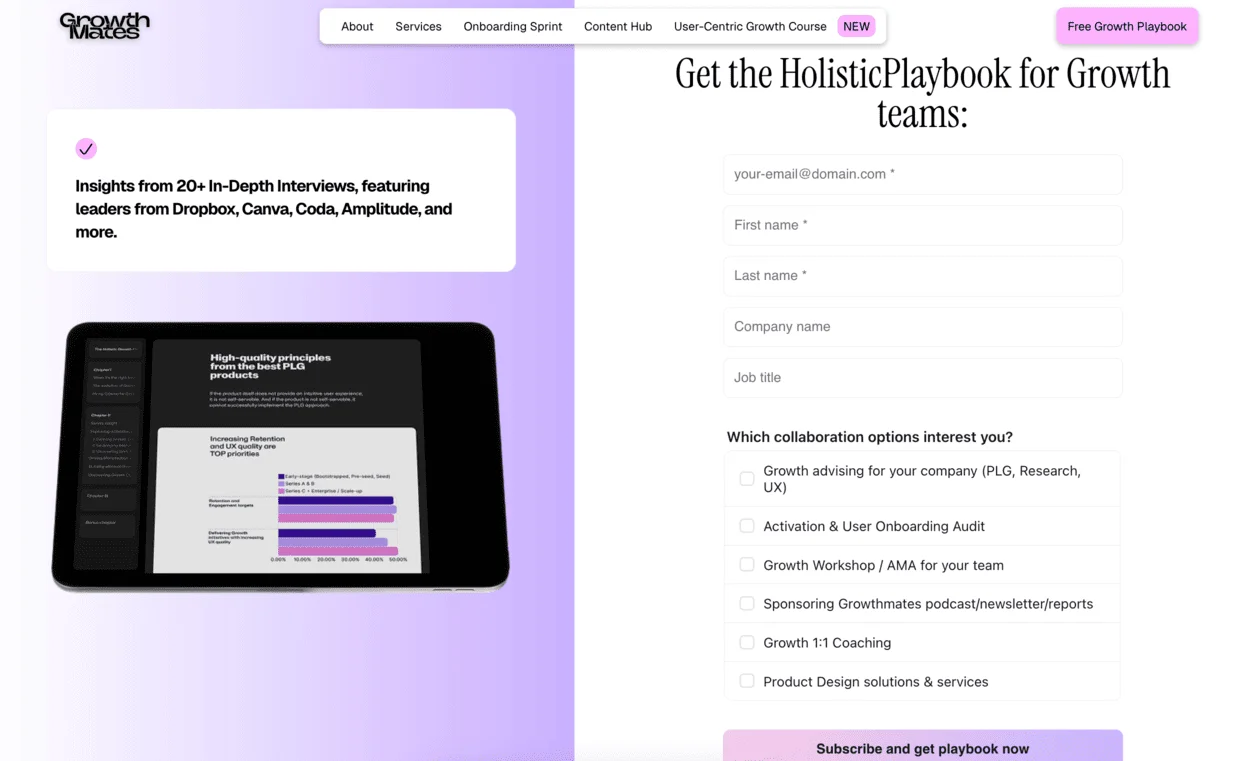Screen dimensions: 1234x761
Task: Click the Subscribe and get playbook now button
Action: point(922,747)
